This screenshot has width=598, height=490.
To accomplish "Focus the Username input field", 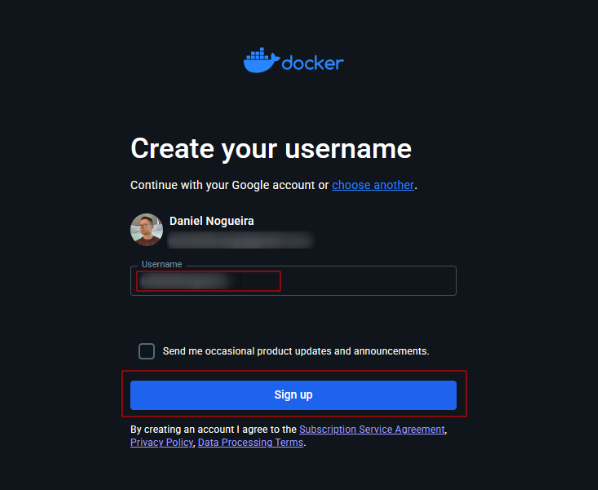I will tap(293, 281).
